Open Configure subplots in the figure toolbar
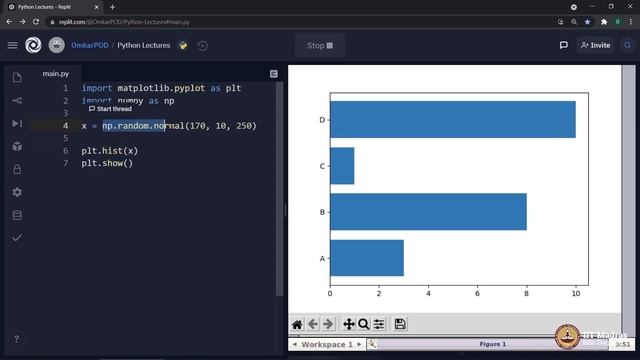This screenshot has height=360, width=640. pos(379,324)
